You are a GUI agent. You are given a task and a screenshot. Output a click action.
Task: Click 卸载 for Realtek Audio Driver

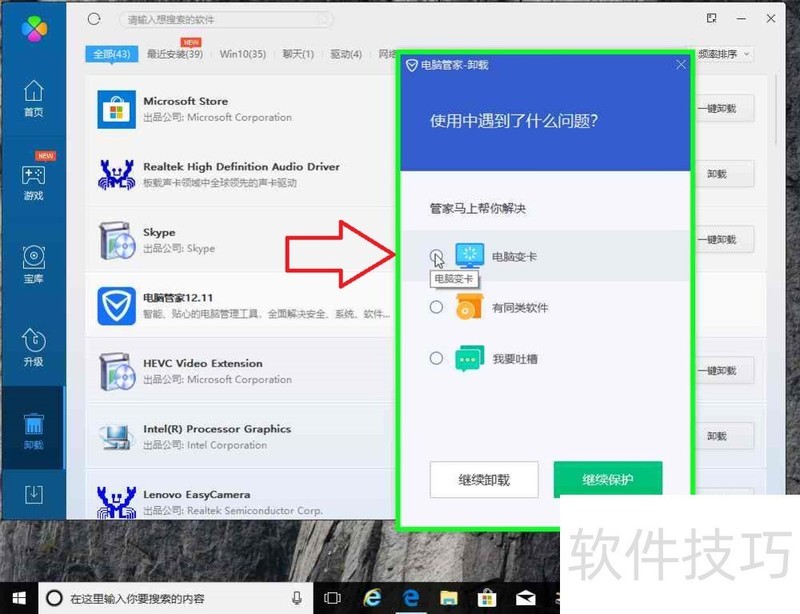point(723,174)
